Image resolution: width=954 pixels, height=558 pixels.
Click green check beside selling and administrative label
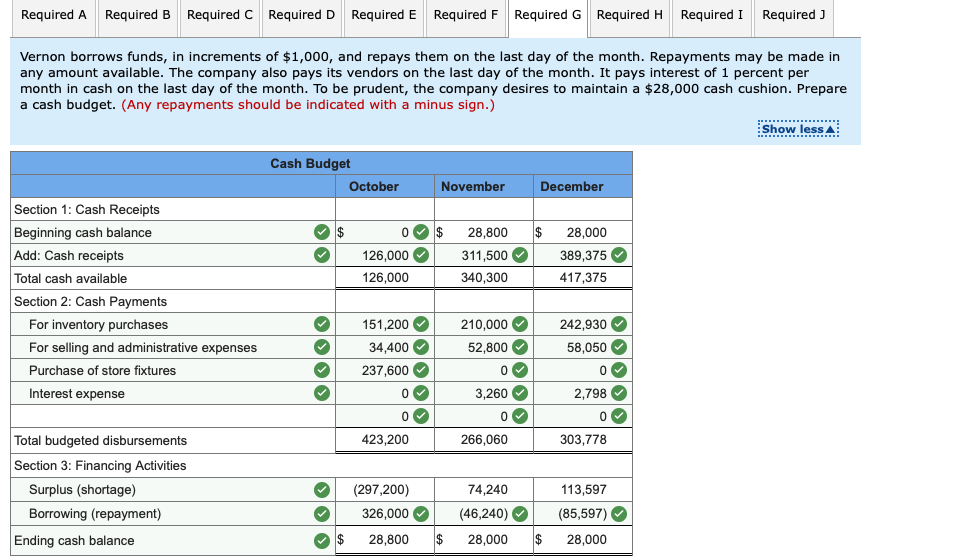pos(322,347)
